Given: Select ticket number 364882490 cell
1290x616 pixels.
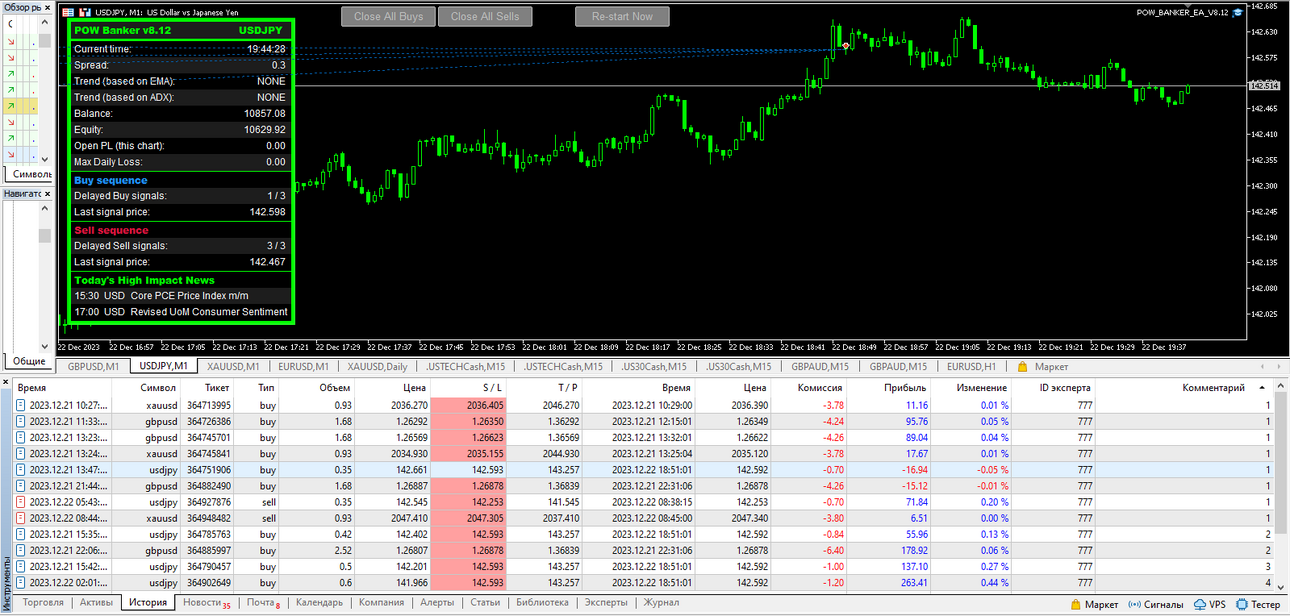Looking at the screenshot, I should pos(209,486).
